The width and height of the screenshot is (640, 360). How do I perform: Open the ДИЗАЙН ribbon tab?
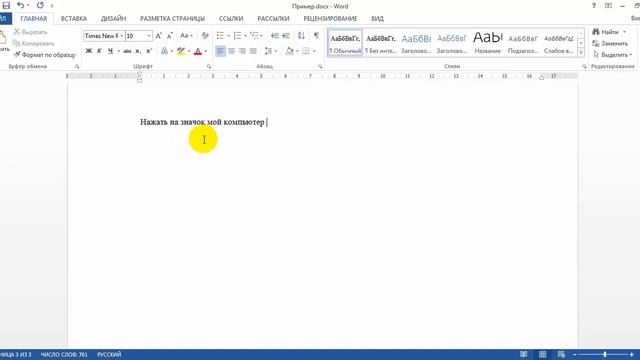click(x=113, y=19)
